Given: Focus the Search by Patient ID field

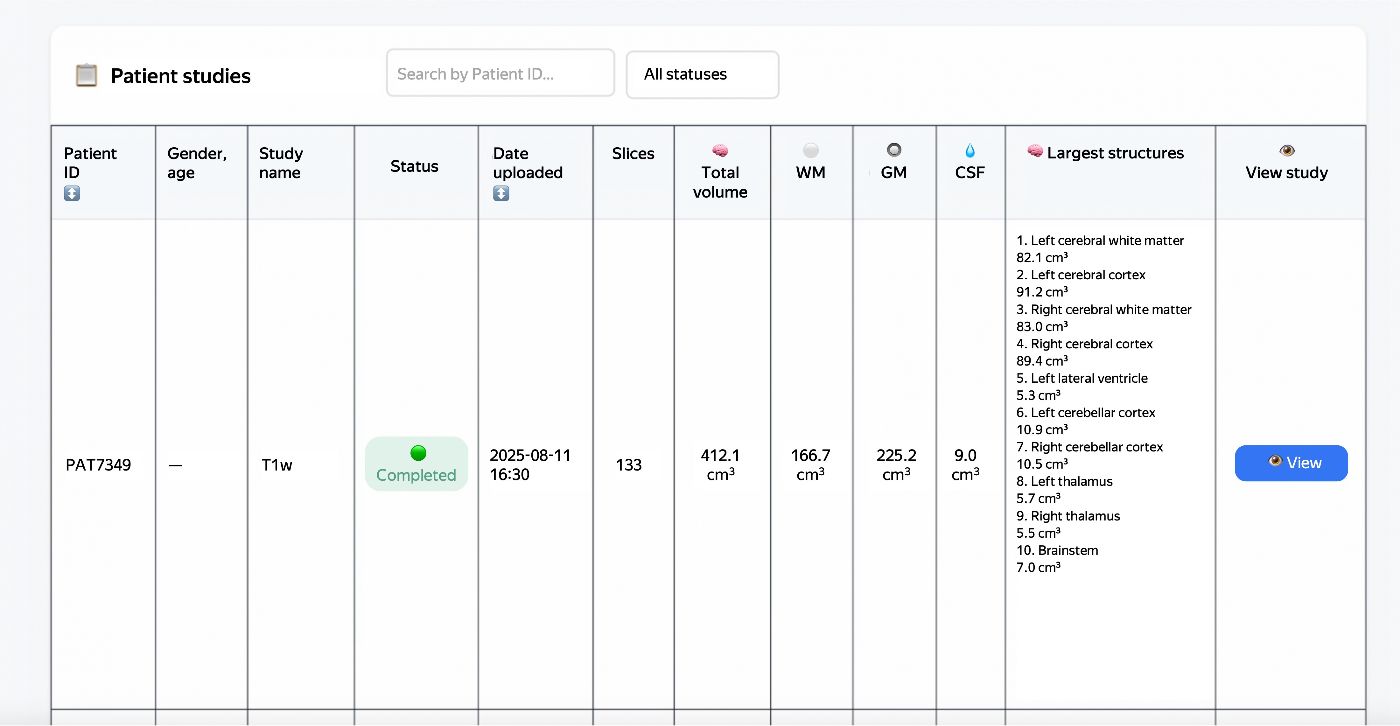Looking at the screenshot, I should coord(500,73).
